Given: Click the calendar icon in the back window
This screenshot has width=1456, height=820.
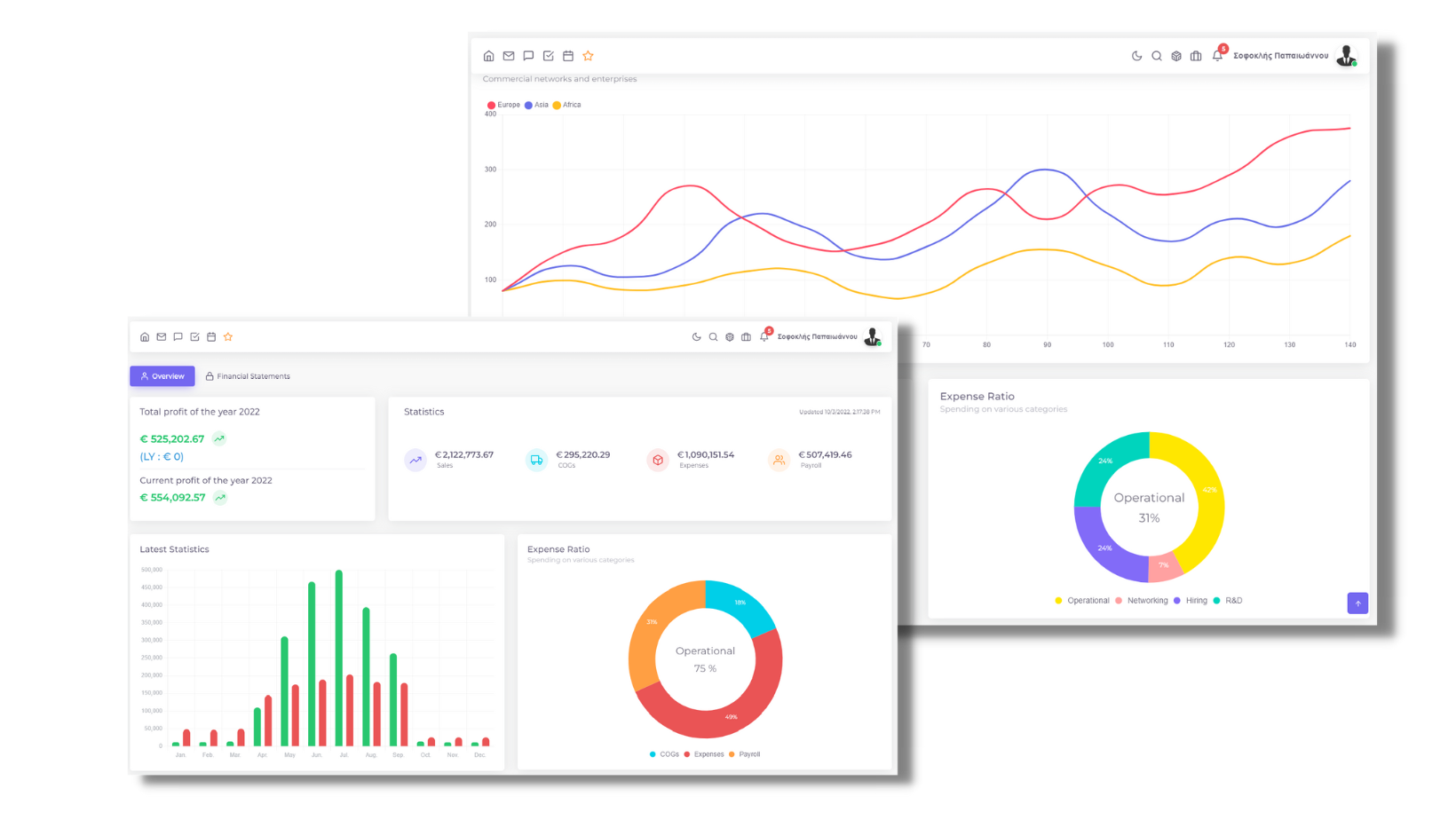Looking at the screenshot, I should pos(568,56).
